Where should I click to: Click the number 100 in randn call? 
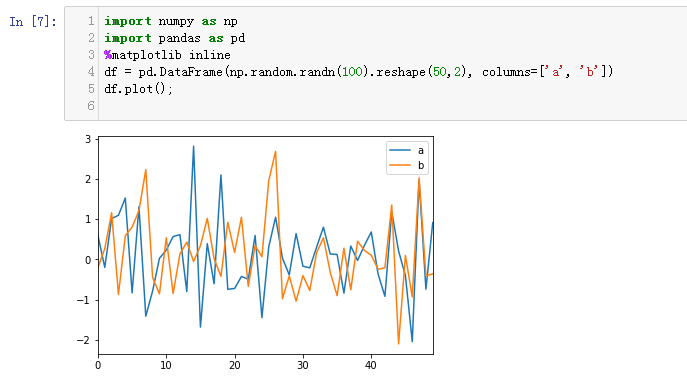[x=352, y=72]
